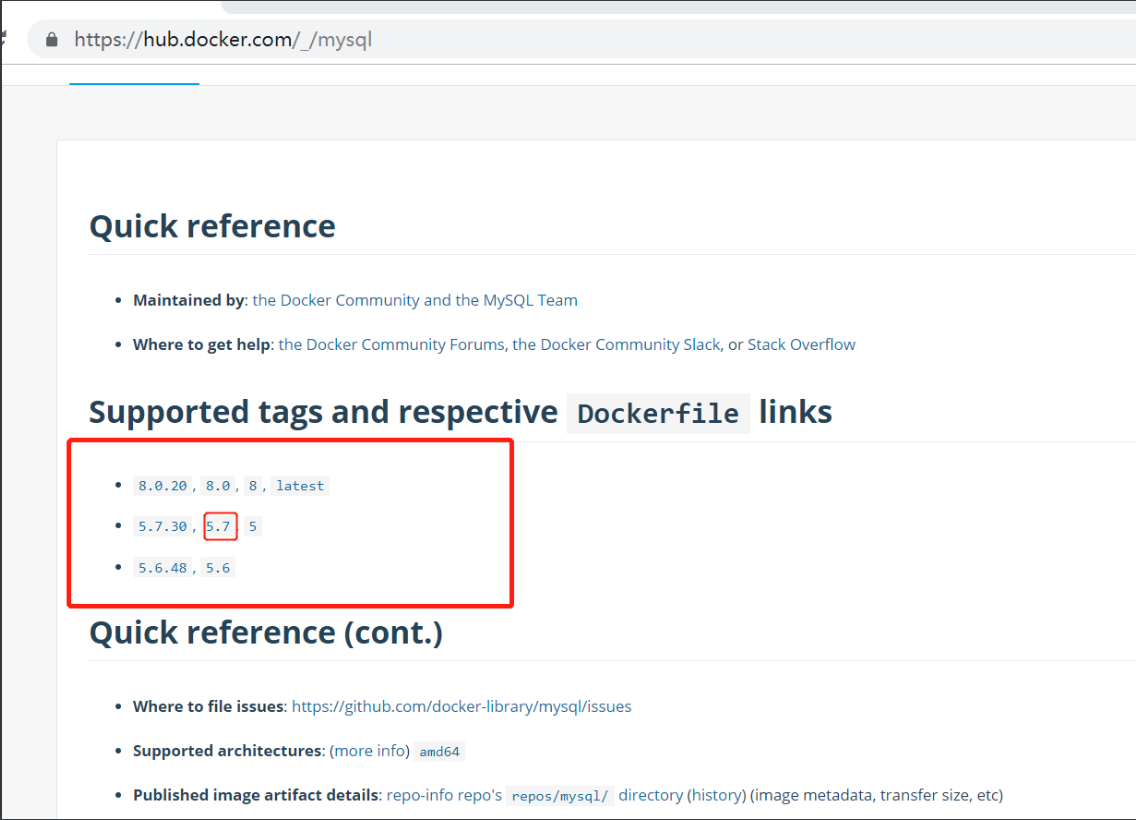This screenshot has height=820, width=1136.
Task: Click the Where to get help label
Action: [x=202, y=344]
